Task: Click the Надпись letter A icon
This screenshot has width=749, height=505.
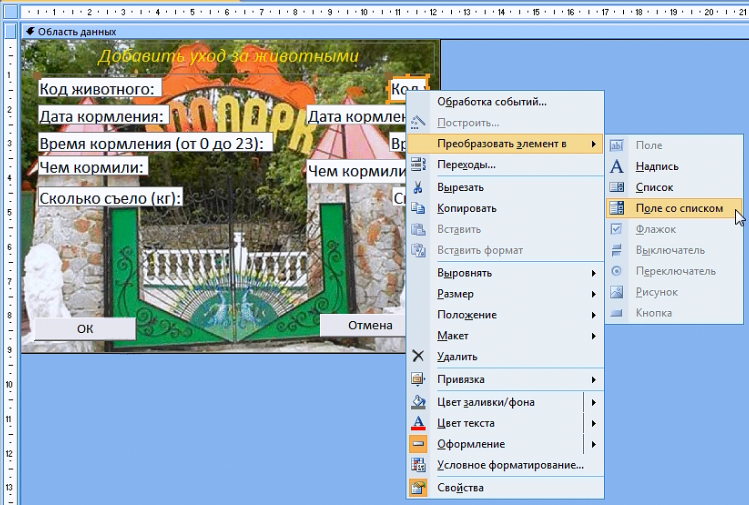Action: 617,166
